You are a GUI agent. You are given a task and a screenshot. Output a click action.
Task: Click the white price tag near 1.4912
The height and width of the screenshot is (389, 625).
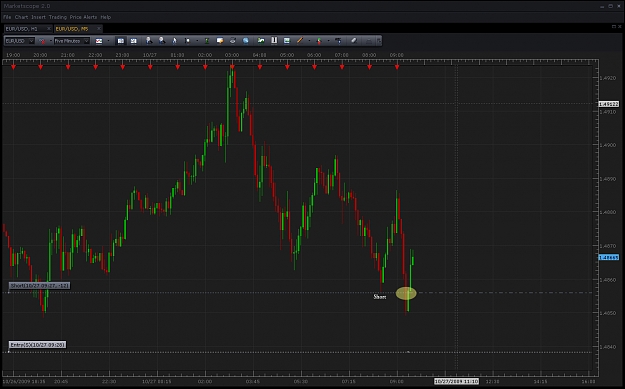click(x=609, y=104)
